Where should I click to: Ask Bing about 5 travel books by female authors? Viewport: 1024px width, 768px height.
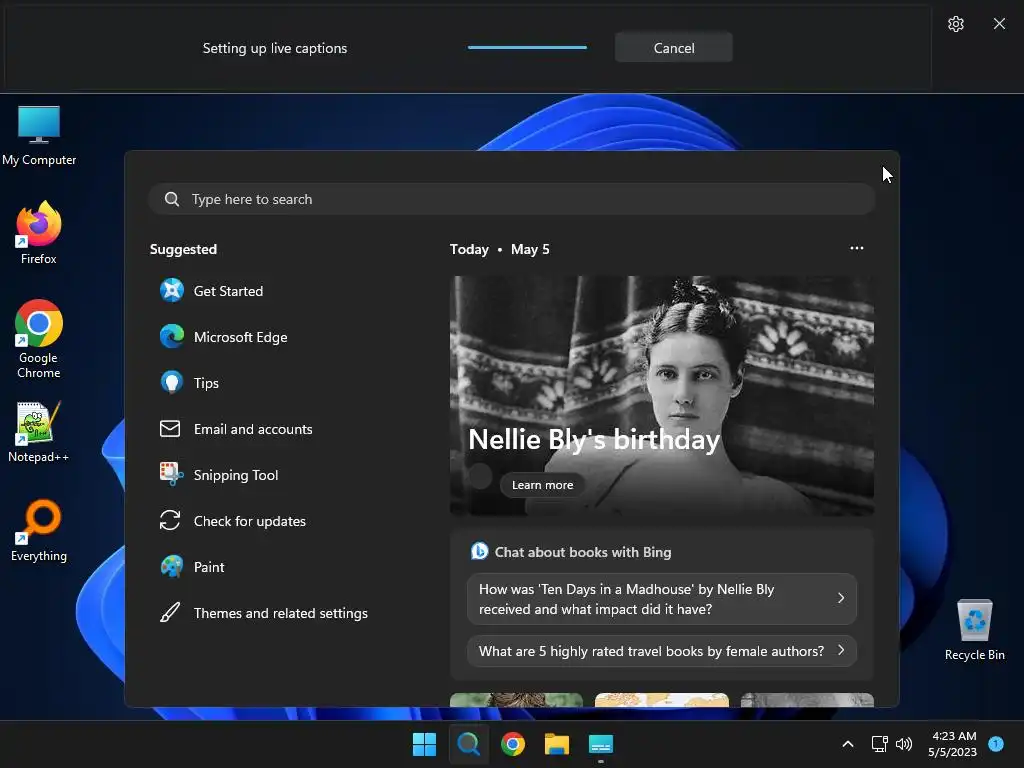point(662,651)
